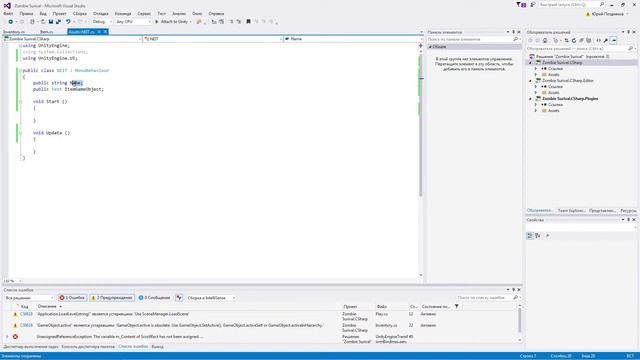This screenshot has height=360, width=640.
Task: Click the Solution Explorer show all files icon
Action: 589,40
